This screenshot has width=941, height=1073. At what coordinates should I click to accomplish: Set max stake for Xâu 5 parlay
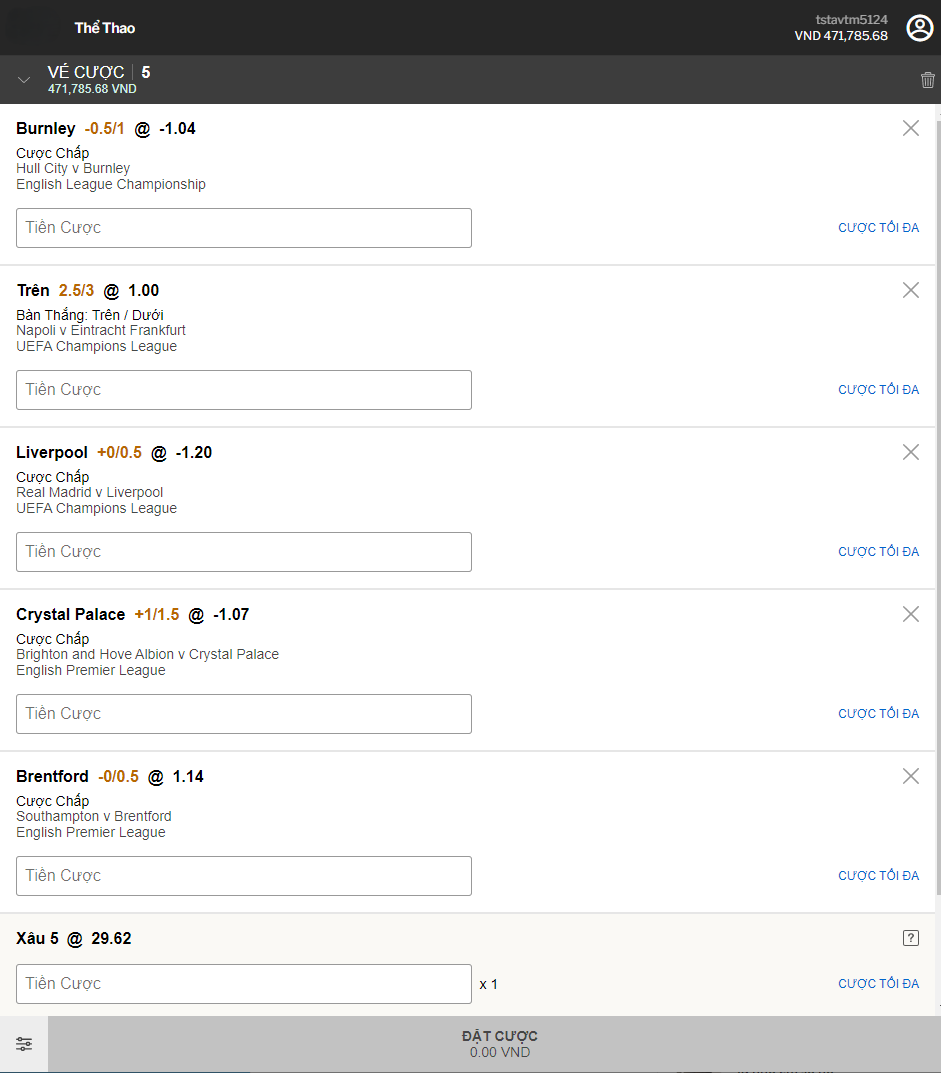pyautogui.click(x=878, y=984)
